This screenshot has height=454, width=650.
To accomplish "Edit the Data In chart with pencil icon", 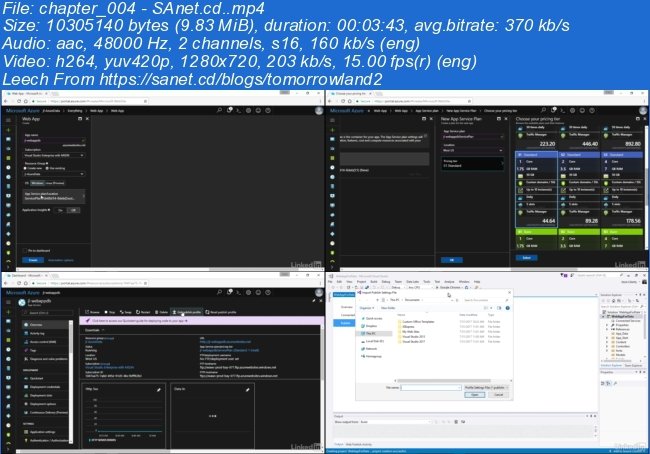I will (x=247, y=389).
